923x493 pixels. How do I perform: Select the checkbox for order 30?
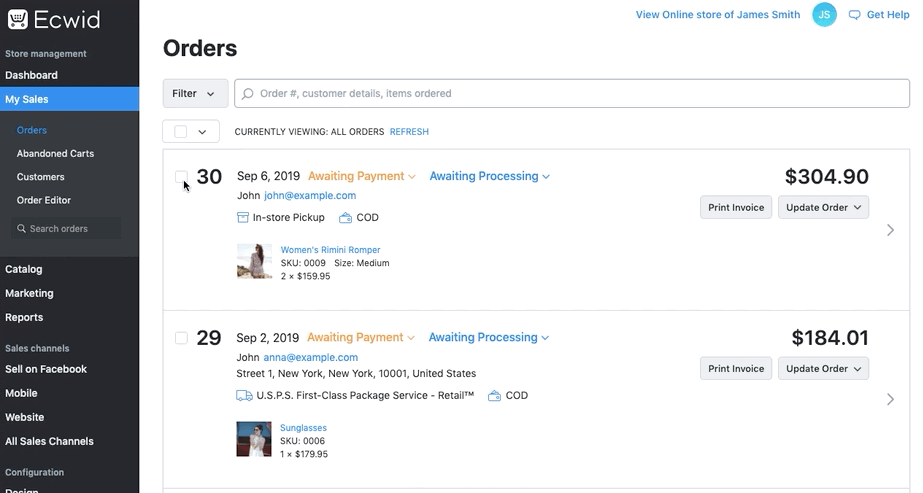point(181,177)
